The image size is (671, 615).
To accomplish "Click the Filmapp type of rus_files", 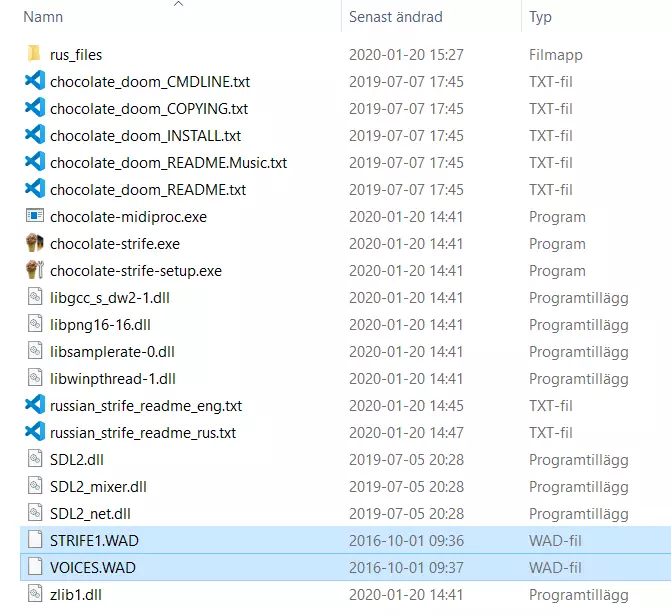I will (555, 55).
